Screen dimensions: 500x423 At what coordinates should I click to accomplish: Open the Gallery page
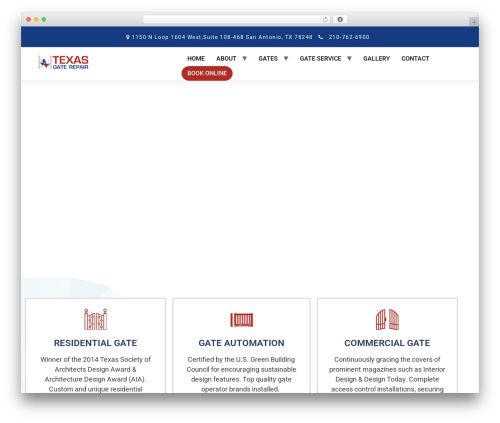pyautogui.click(x=376, y=59)
